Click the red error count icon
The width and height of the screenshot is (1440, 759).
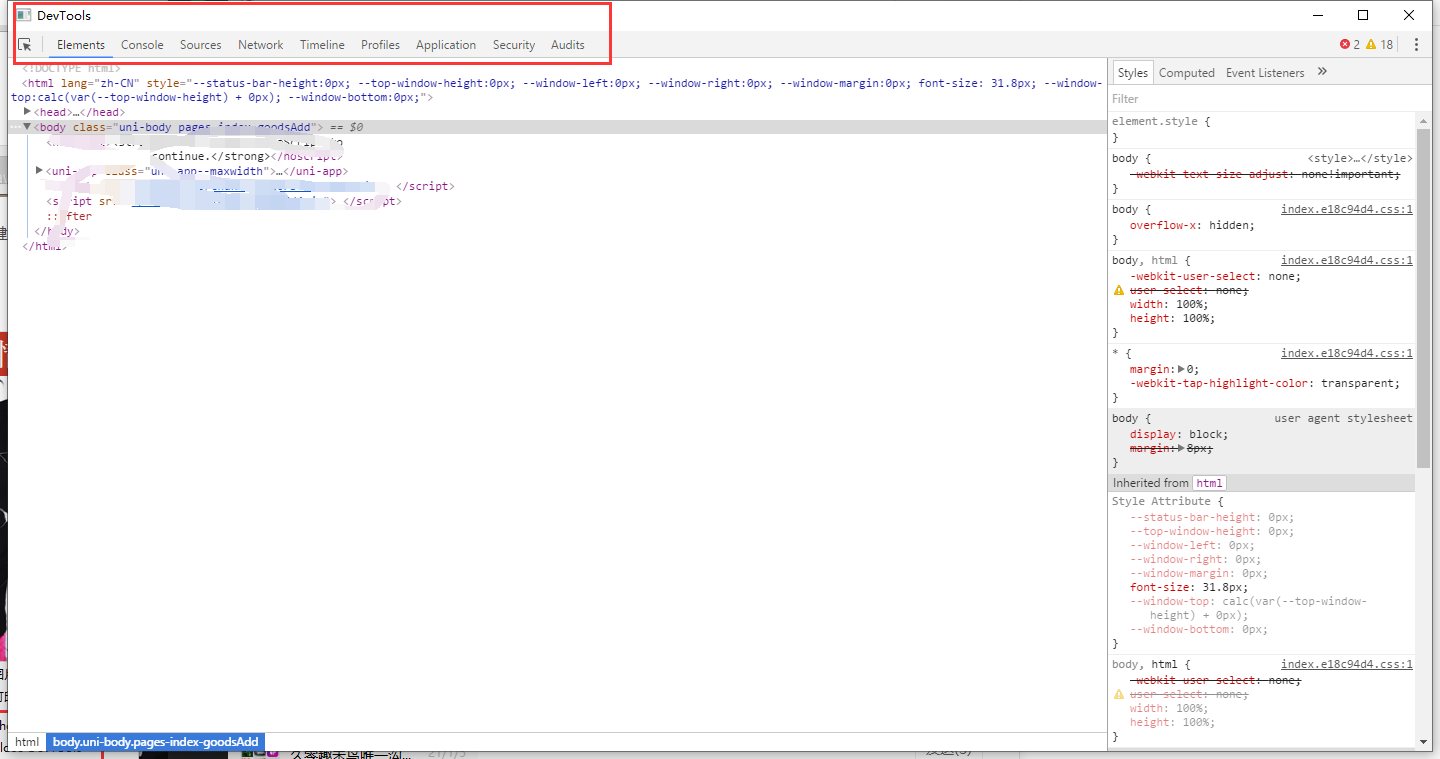click(x=1344, y=45)
